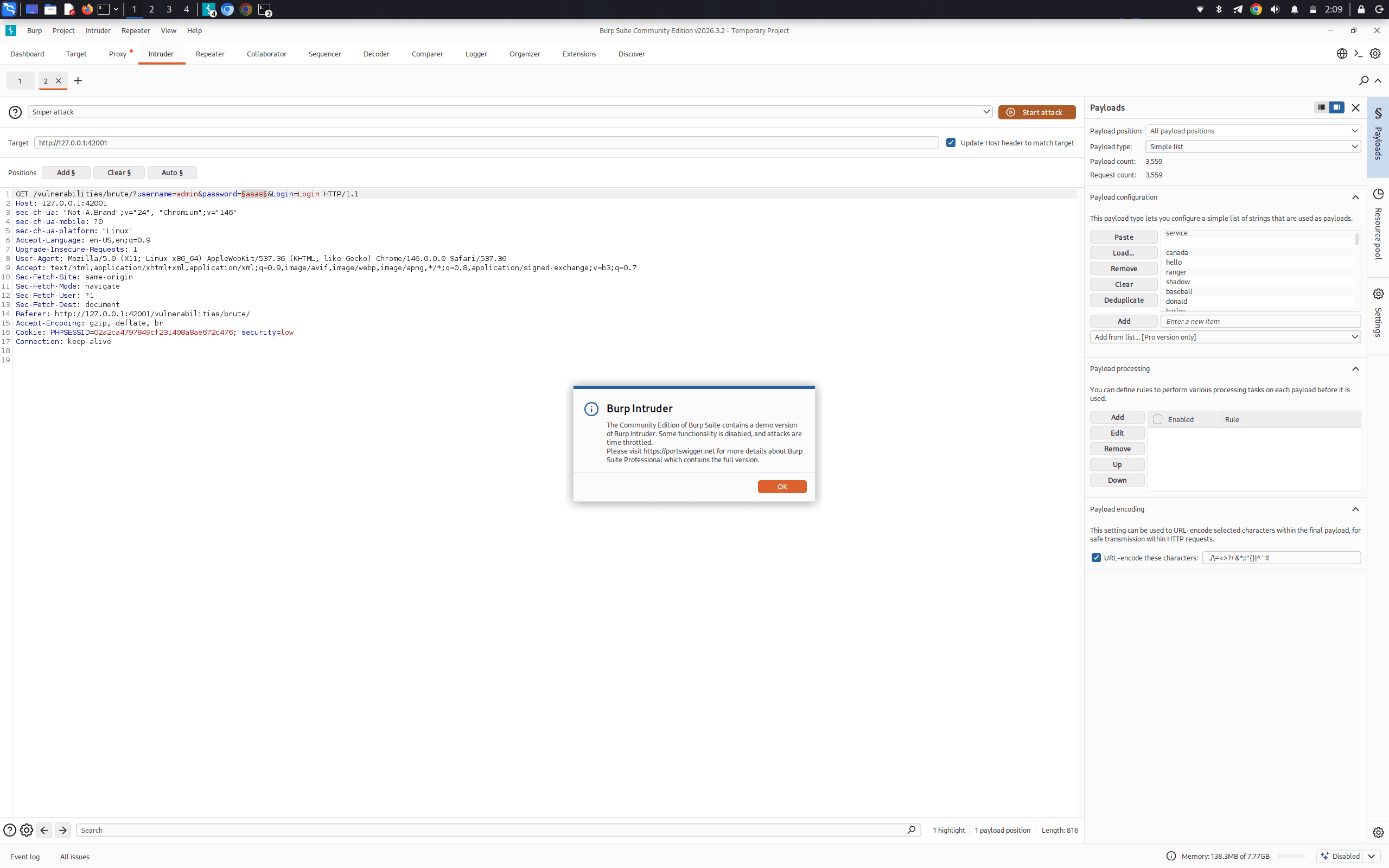Viewport: 1389px width, 868px height.
Task: Open the Resource pool sidebar icon
Action: coord(1378,194)
